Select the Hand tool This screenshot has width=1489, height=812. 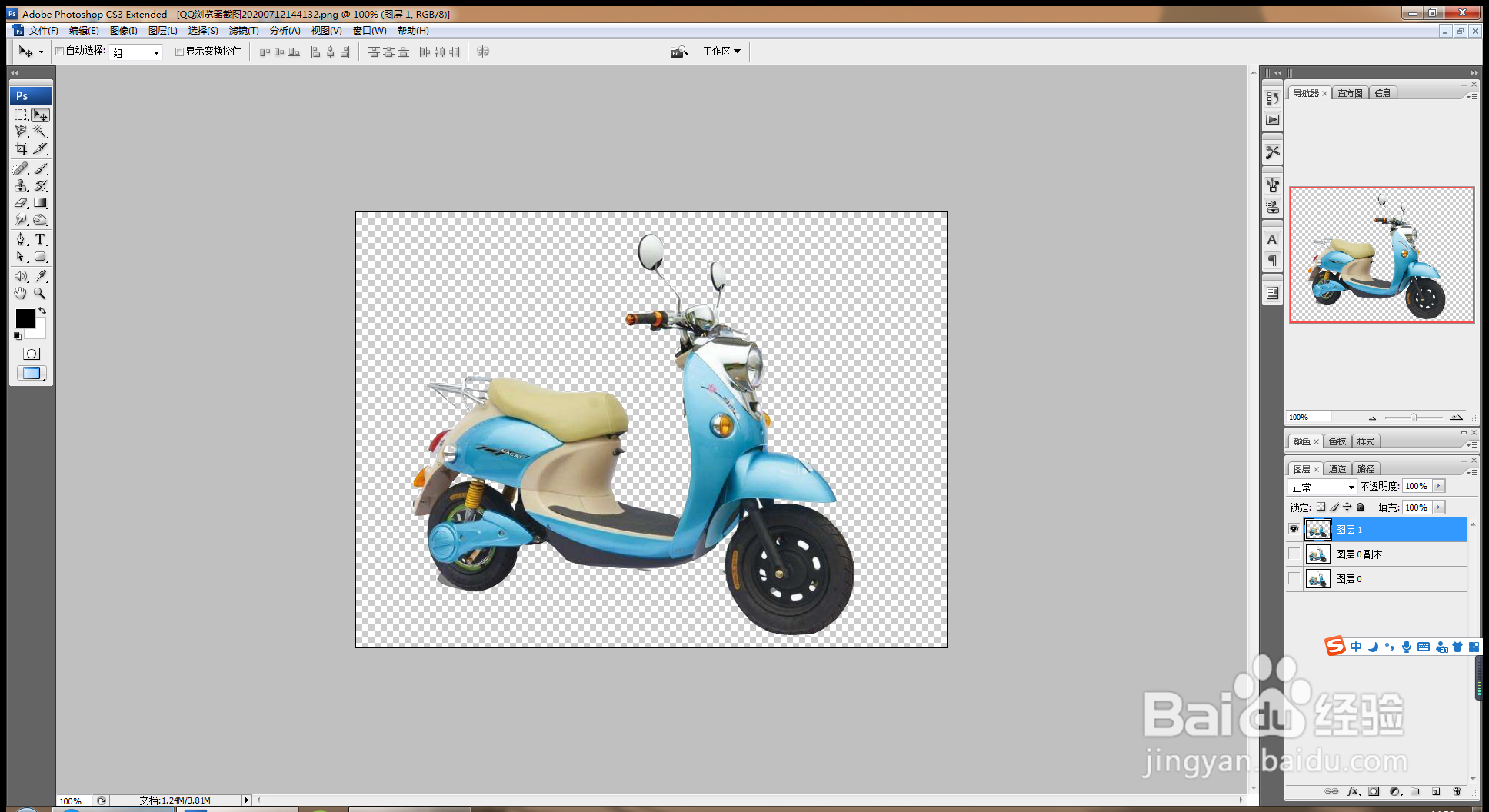click(x=21, y=293)
